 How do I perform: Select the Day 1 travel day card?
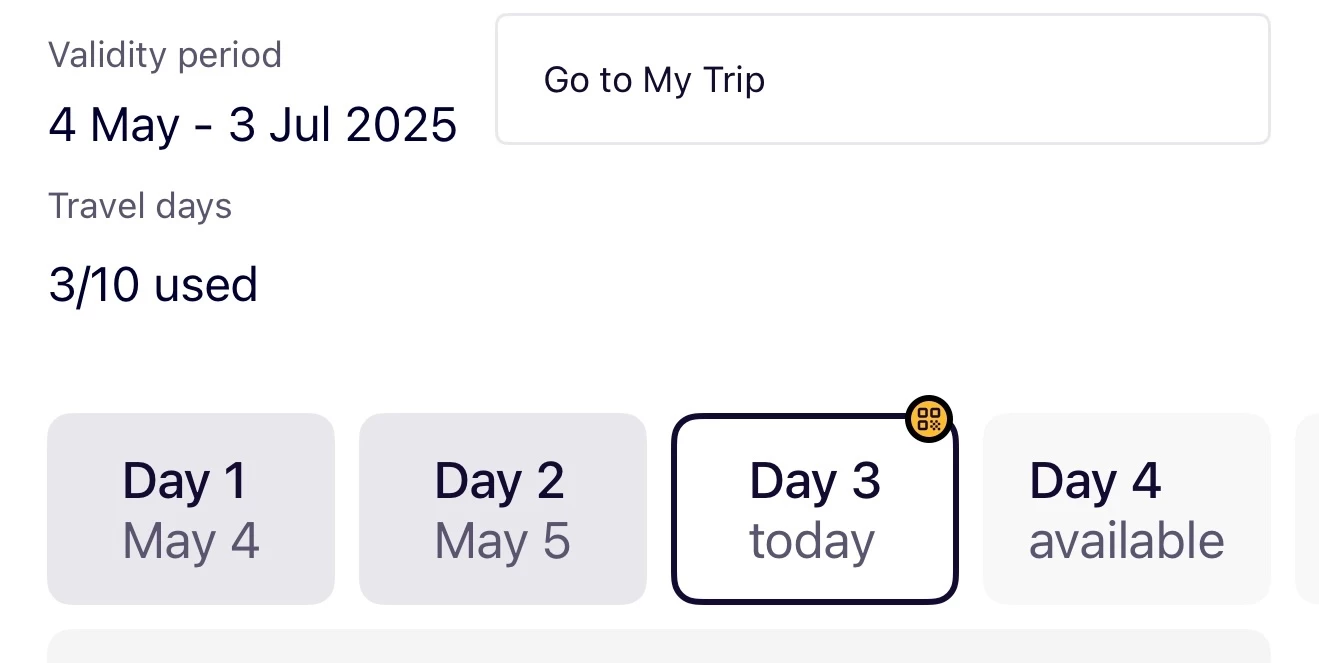191,509
